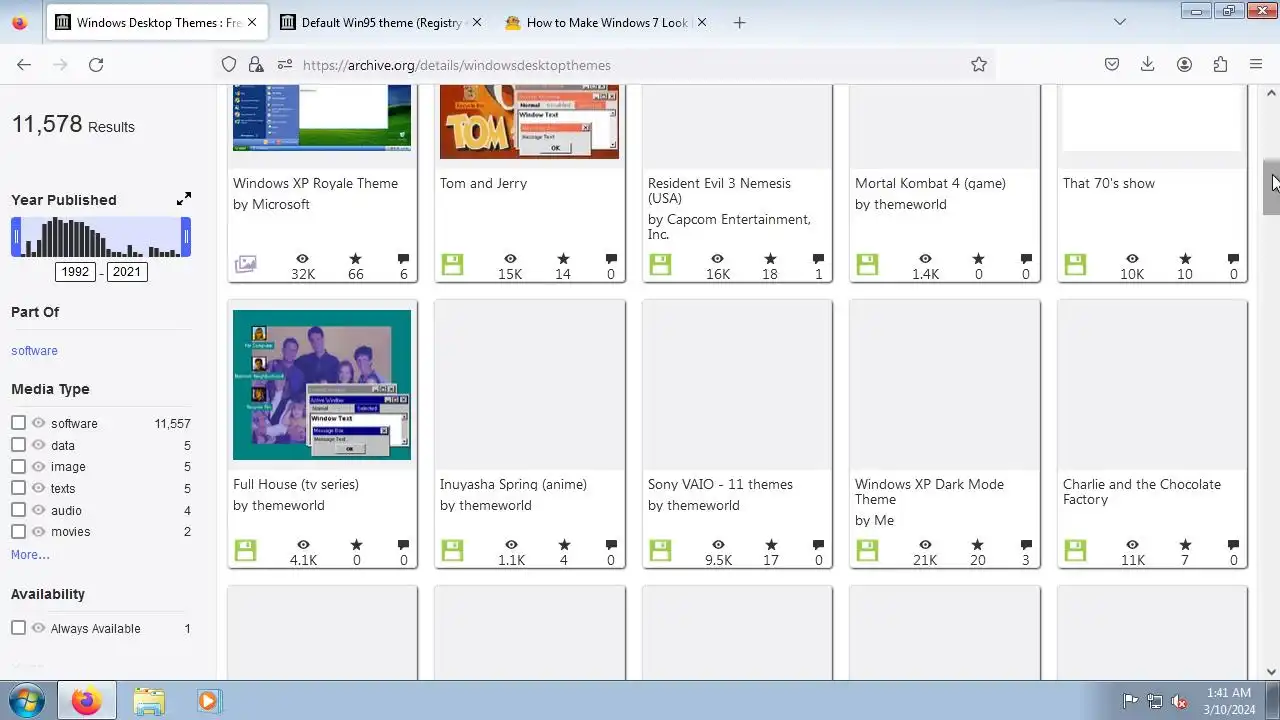The width and height of the screenshot is (1280, 720).
Task: Open the Firefox account icon
Action: pos(1184,65)
